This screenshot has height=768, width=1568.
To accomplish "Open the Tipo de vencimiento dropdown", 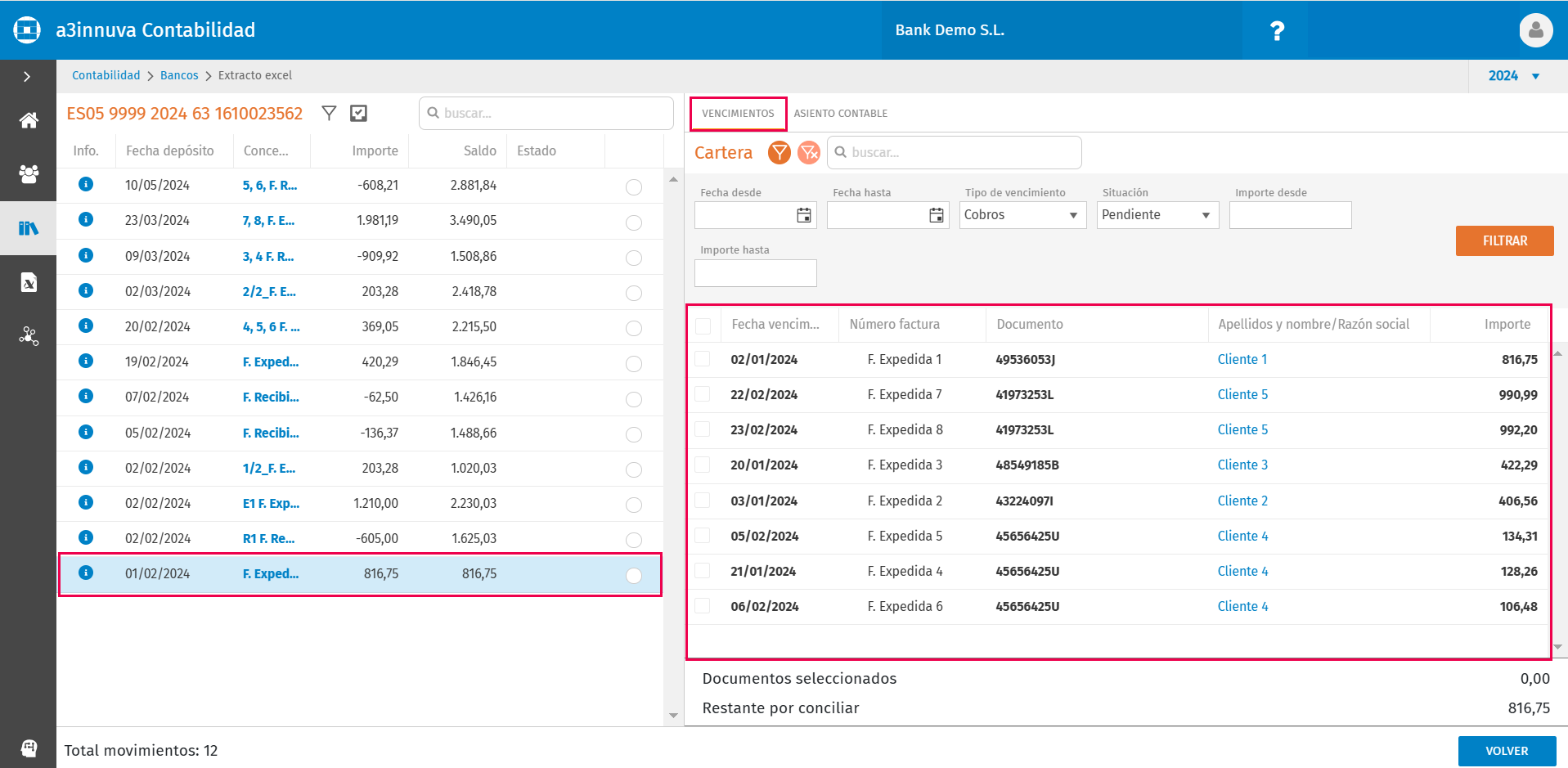I will [1022, 215].
